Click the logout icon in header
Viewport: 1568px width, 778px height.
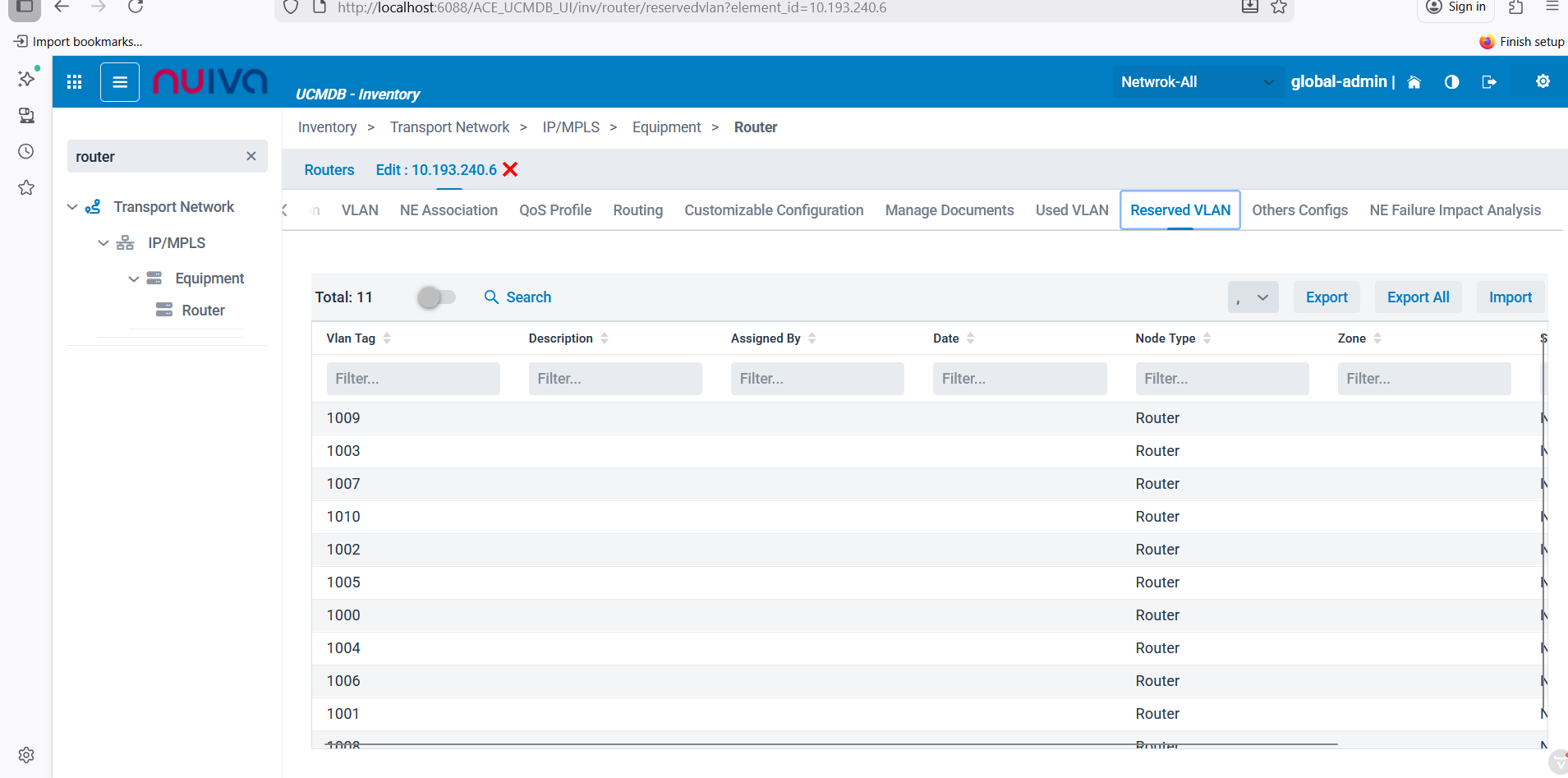tap(1488, 82)
